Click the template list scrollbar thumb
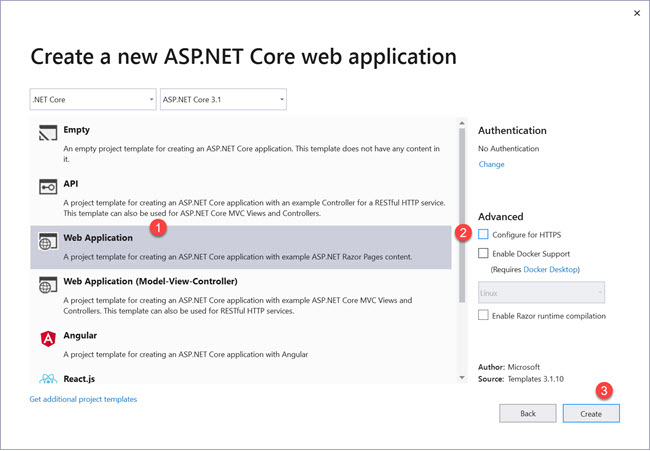This screenshot has height=451, width=650. click(462, 210)
